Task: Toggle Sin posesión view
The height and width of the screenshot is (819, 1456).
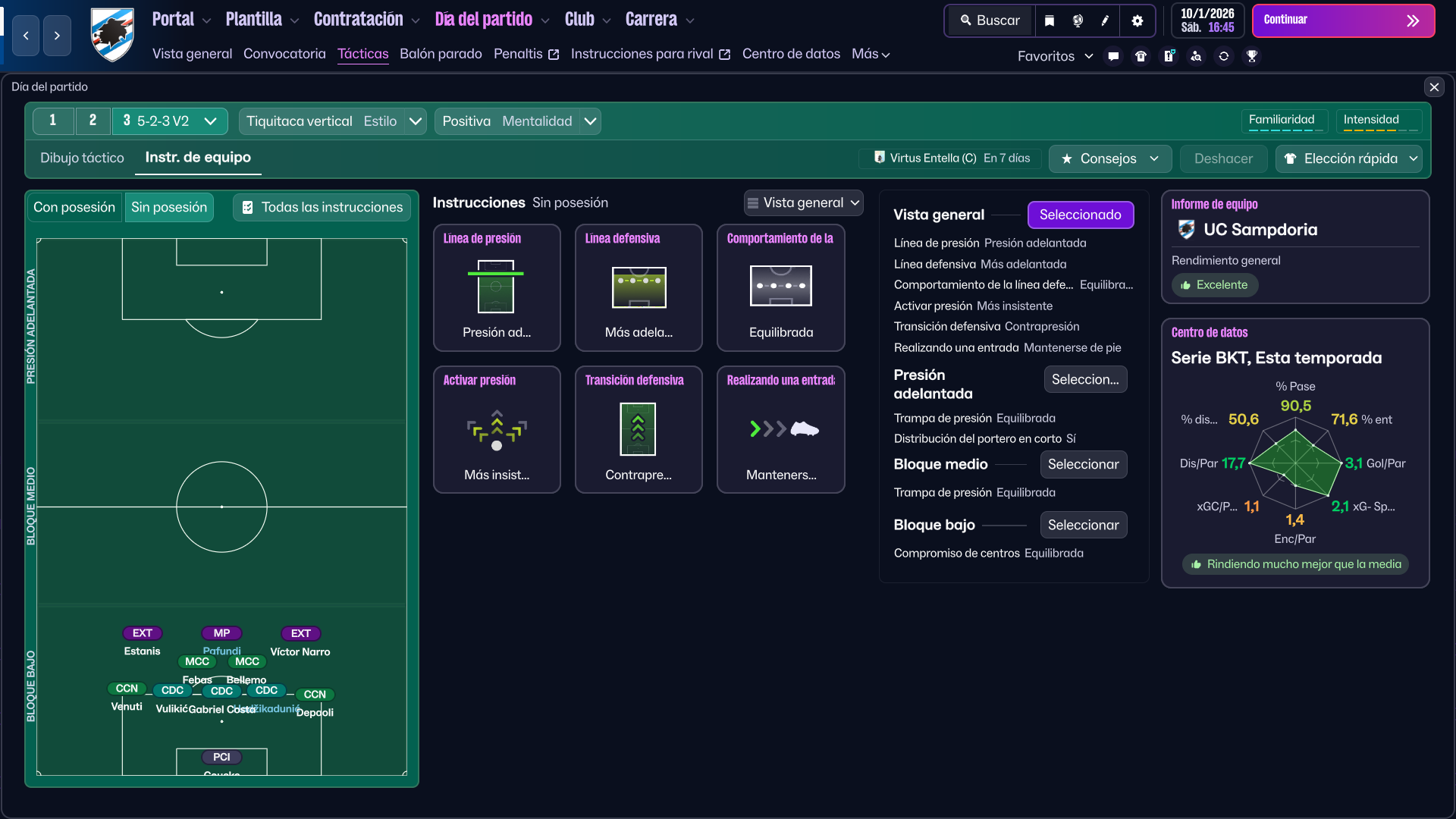Action: [x=169, y=207]
